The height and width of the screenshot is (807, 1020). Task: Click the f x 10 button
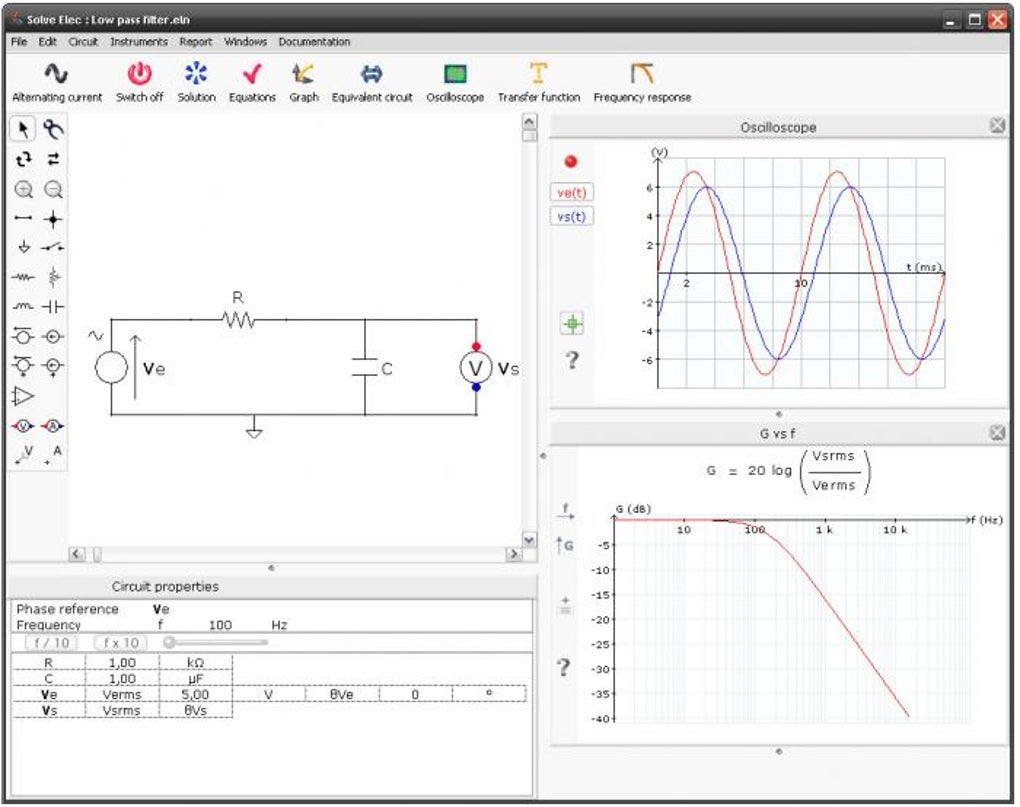[x=121, y=642]
